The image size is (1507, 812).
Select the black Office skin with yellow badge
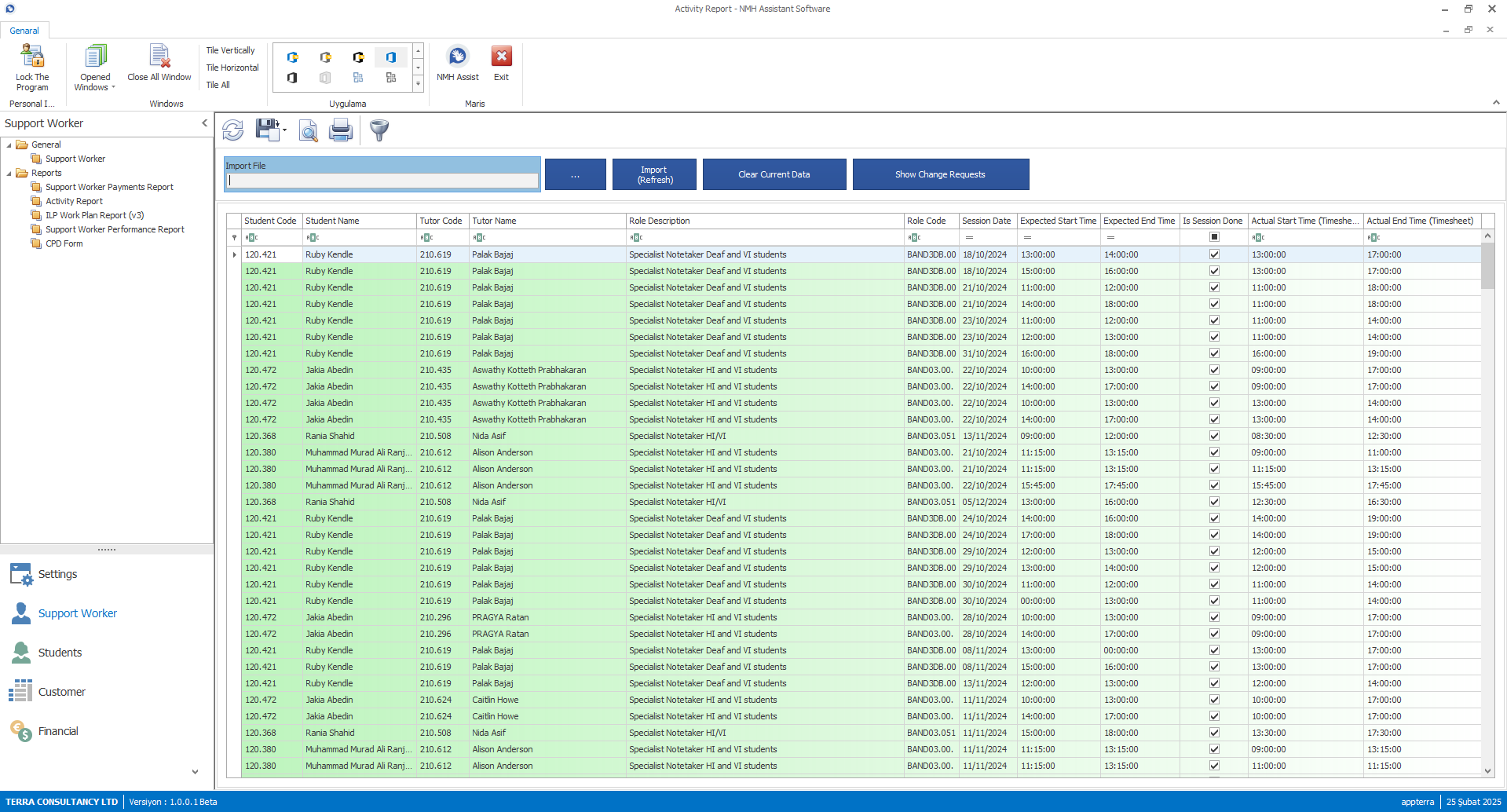(x=358, y=57)
